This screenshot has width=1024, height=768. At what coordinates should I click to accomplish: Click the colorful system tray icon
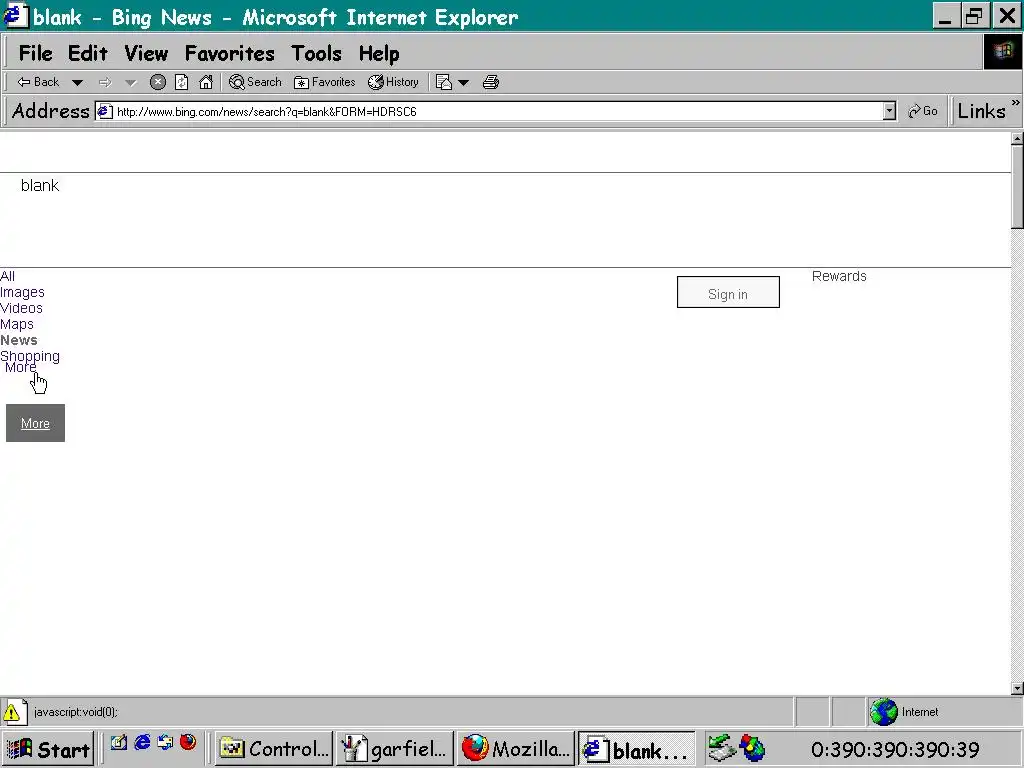point(752,748)
